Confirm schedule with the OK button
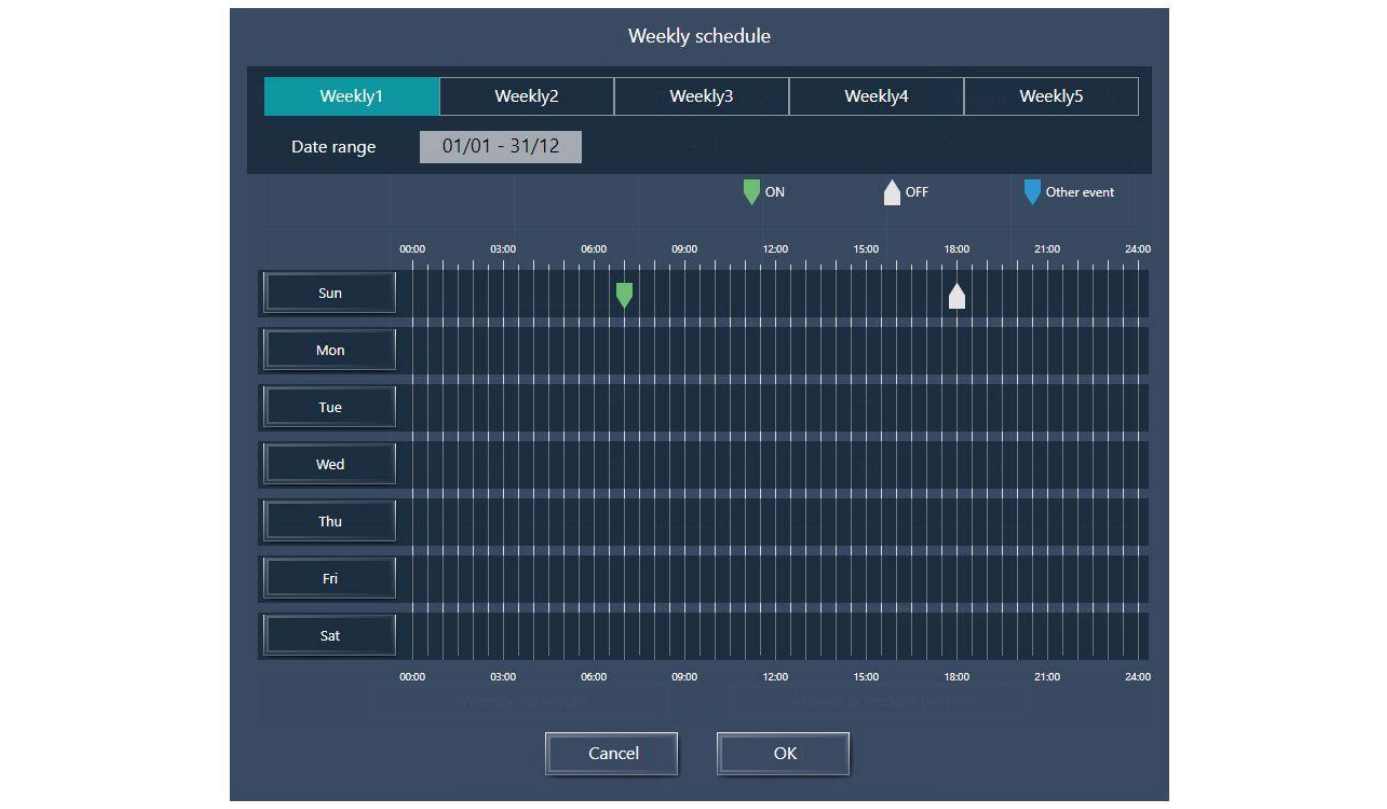 click(x=784, y=754)
